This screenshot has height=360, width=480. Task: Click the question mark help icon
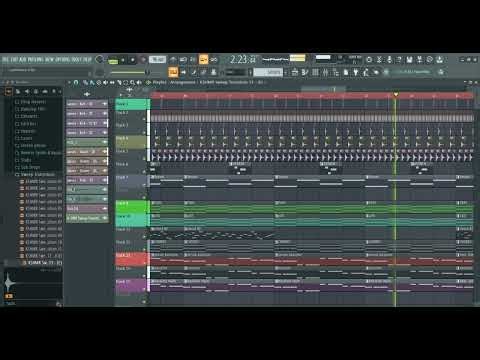399,60
